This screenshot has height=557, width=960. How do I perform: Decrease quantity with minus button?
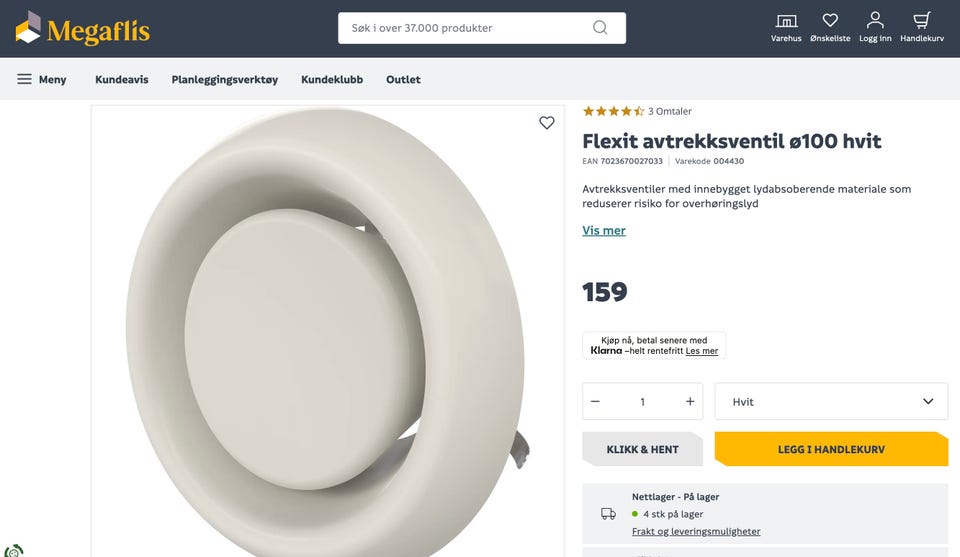(x=595, y=401)
